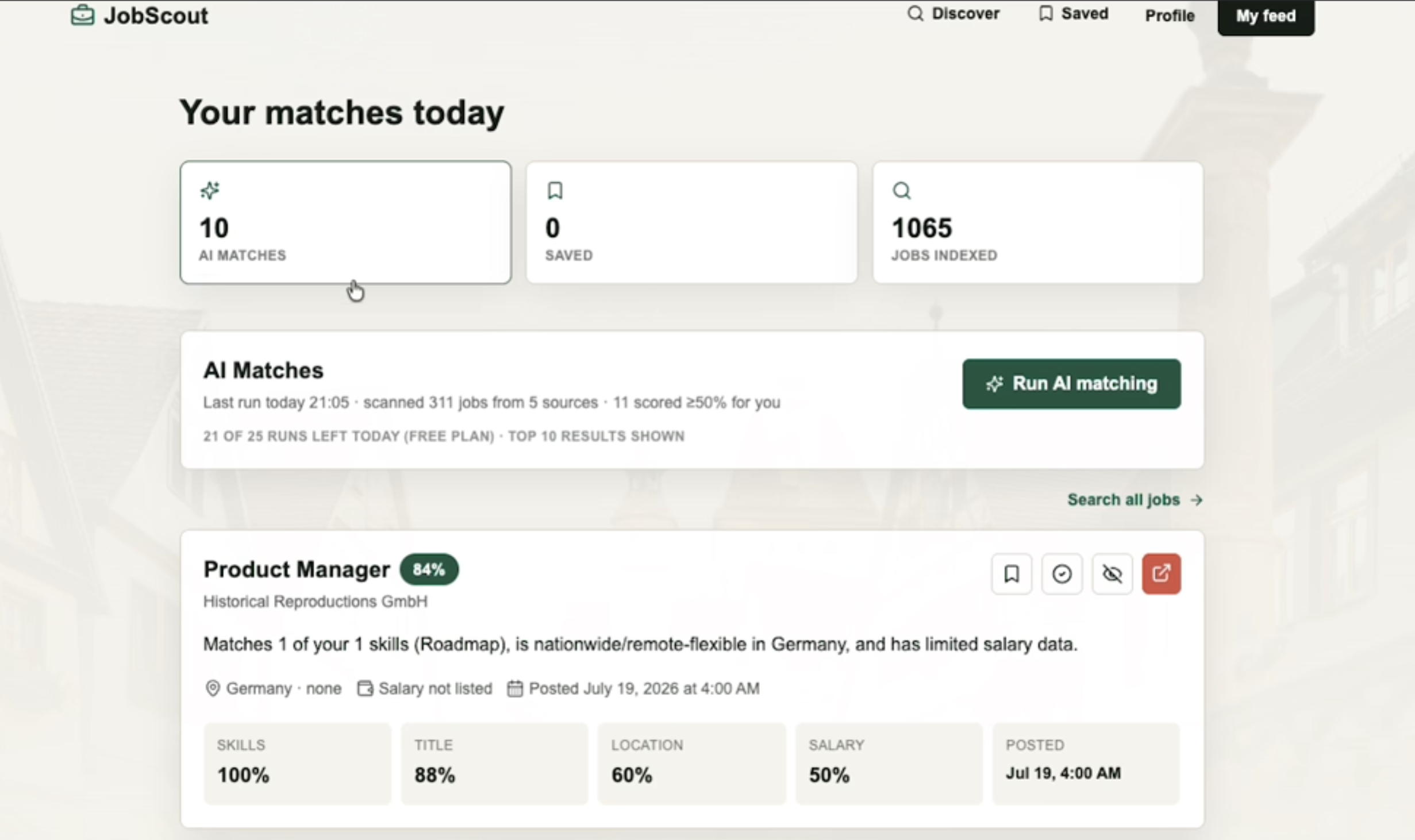This screenshot has height=840, width=1415.
Task: Open the Profile page
Action: click(x=1170, y=16)
